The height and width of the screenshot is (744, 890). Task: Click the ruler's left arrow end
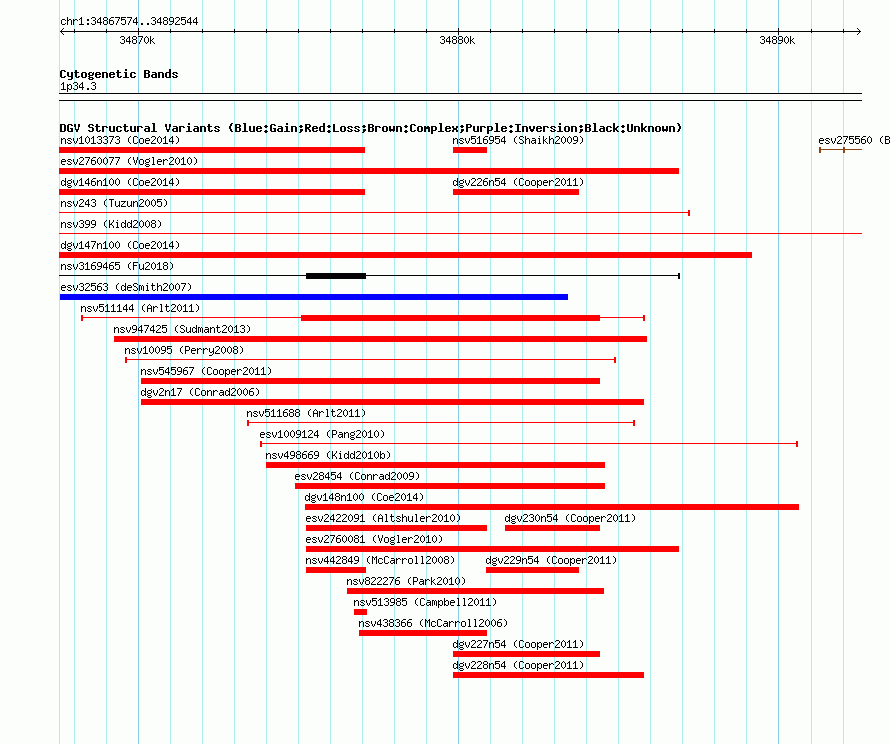[62, 31]
